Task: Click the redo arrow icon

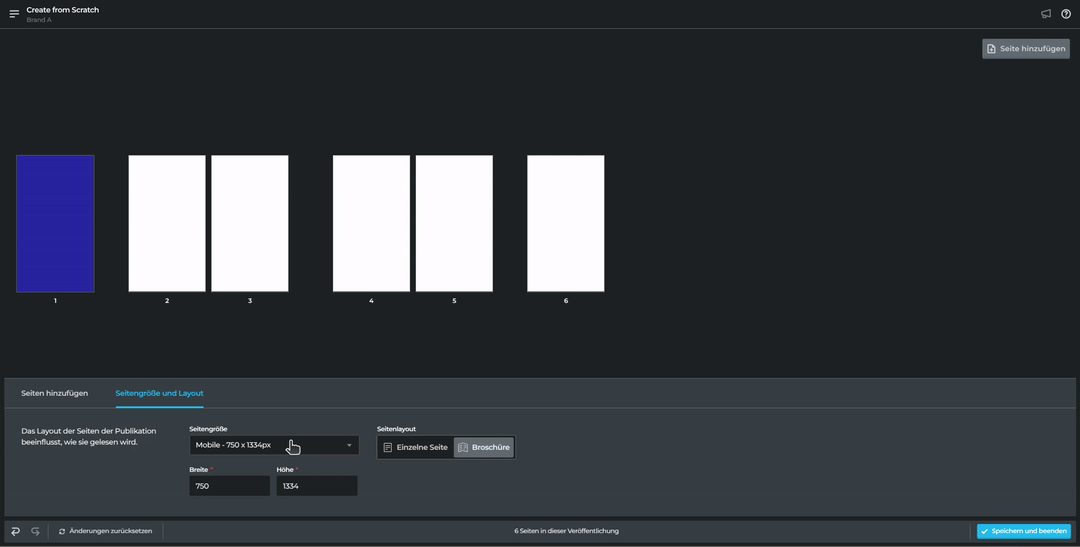Action: pos(36,531)
